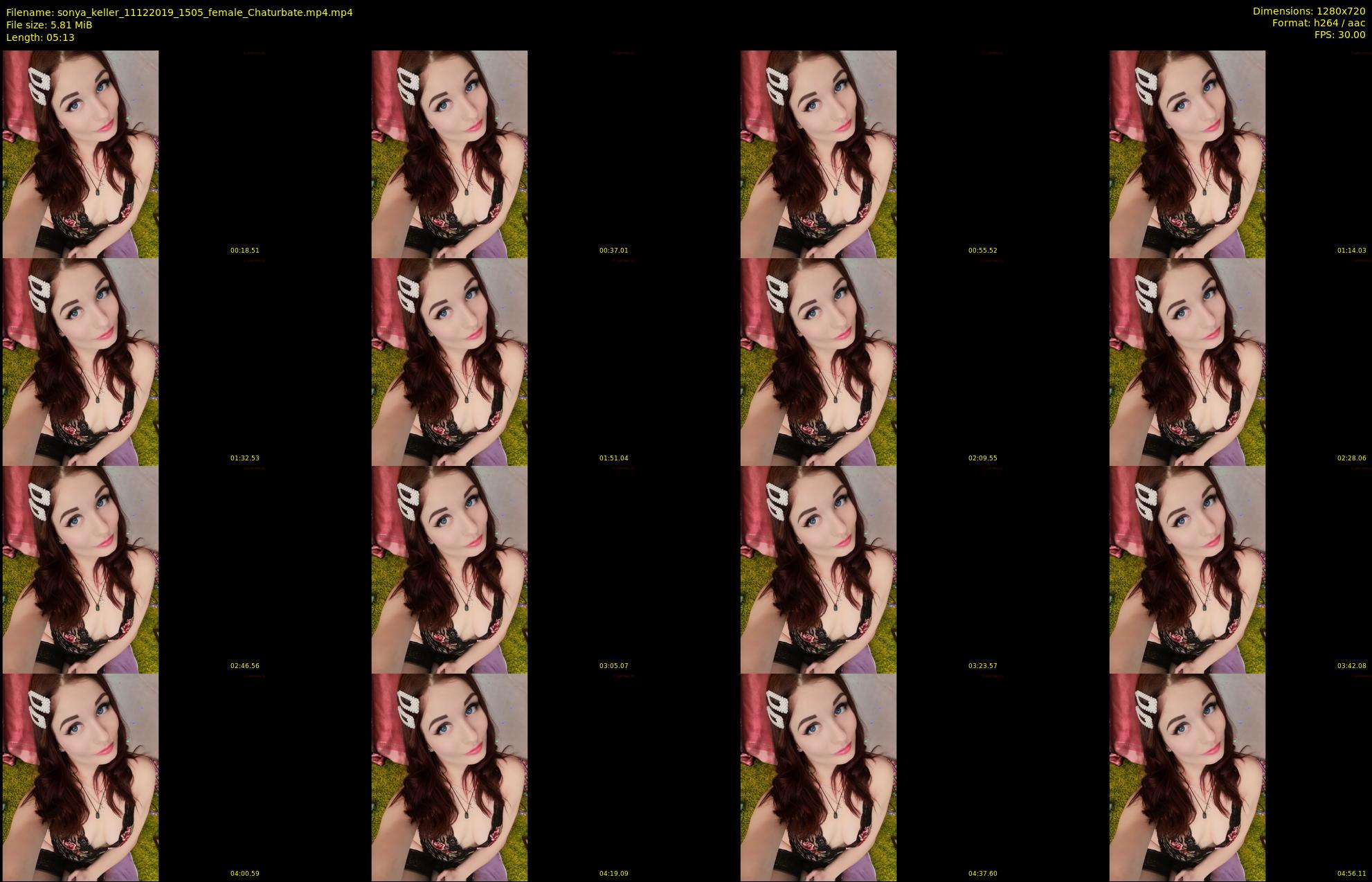The image size is (1372, 882).
Task: Click the Filename line in the header
Action: point(179,12)
